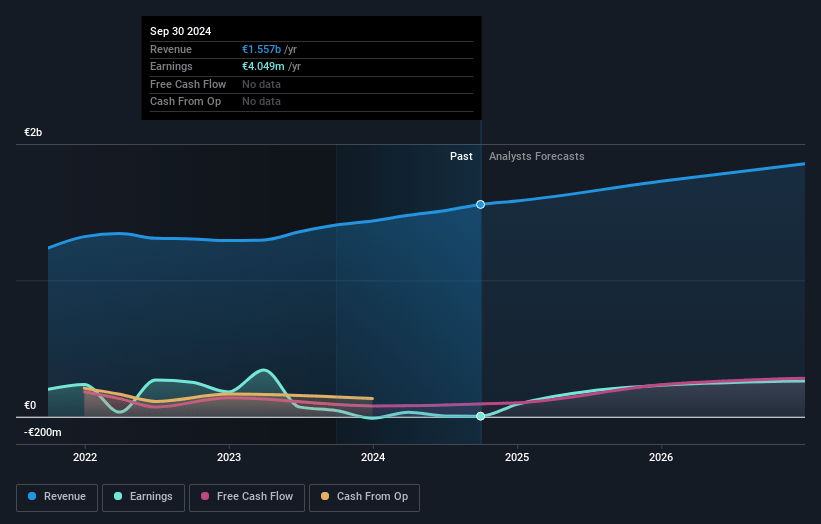Image resolution: width=821 pixels, height=524 pixels.
Task: Click the €1.557b revenue value in tooltip
Action: click(261, 49)
